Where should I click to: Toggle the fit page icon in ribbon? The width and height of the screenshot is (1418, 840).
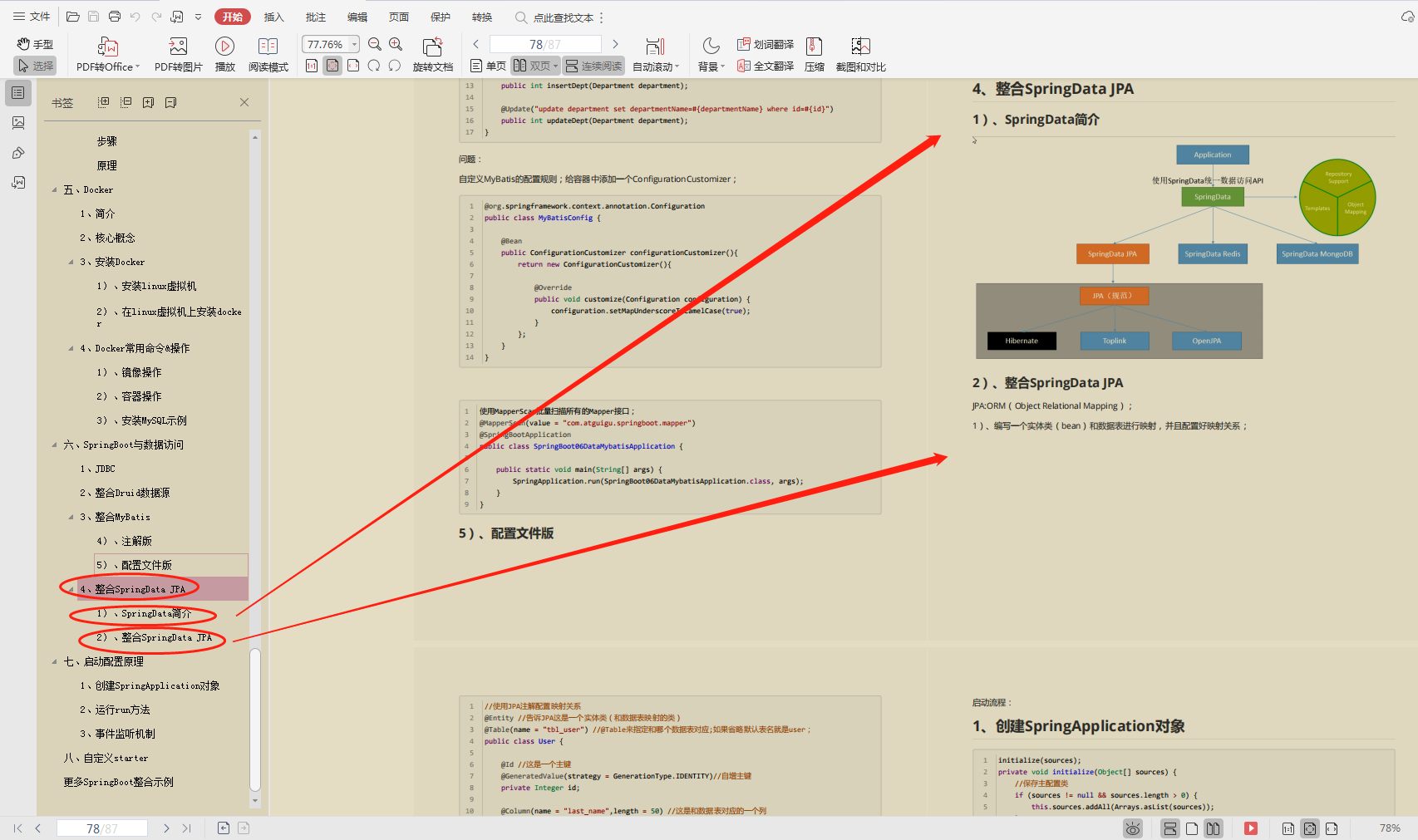click(332, 66)
